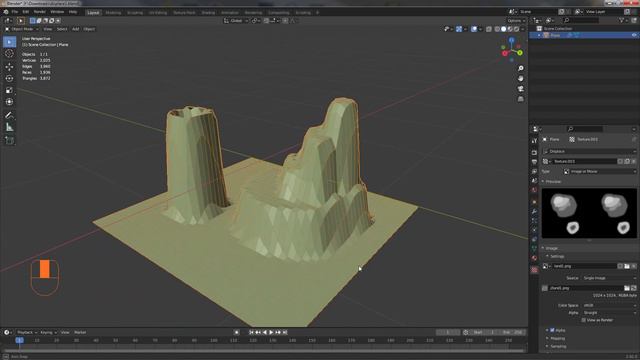Toggle the View as Render checkbox
The height and width of the screenshot is (360, 640).
tap(584, 320)
